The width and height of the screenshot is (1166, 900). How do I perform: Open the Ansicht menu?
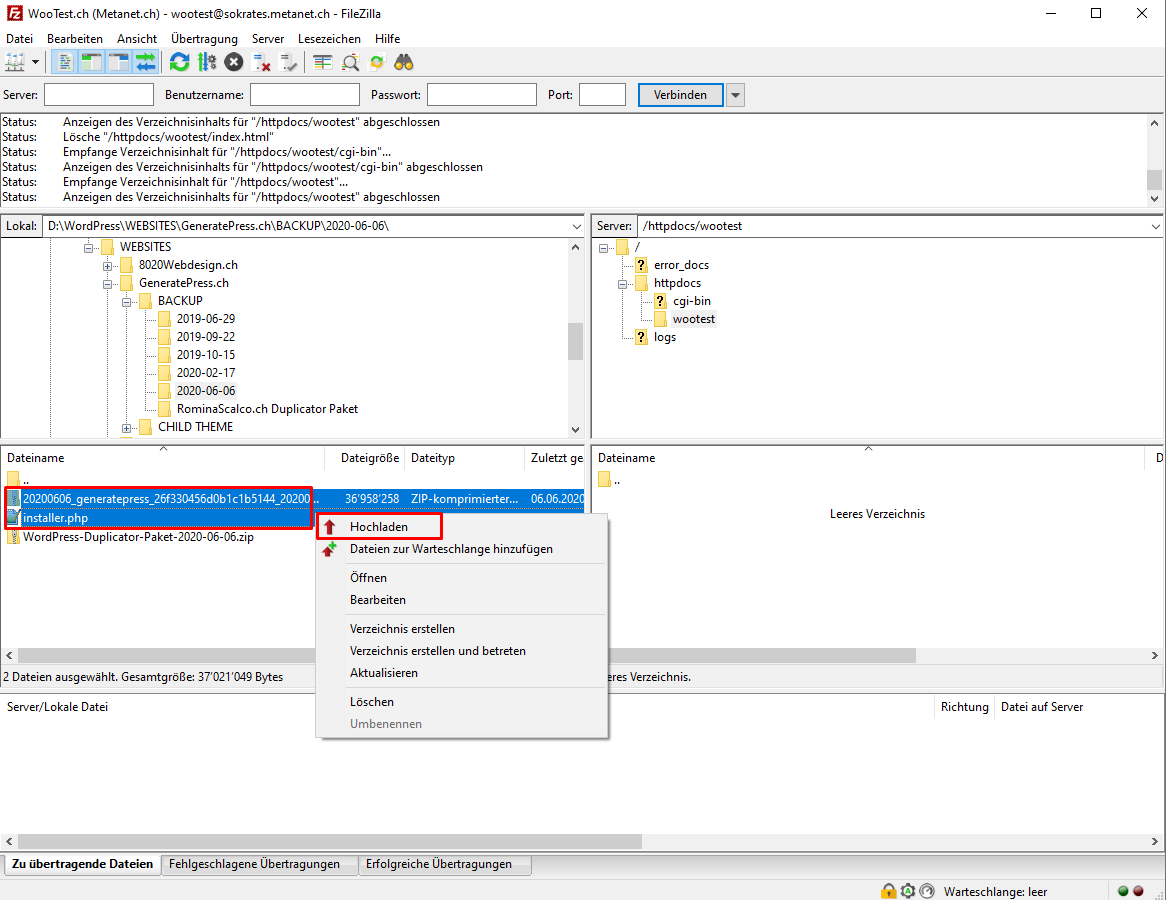(x=137, y=39)
